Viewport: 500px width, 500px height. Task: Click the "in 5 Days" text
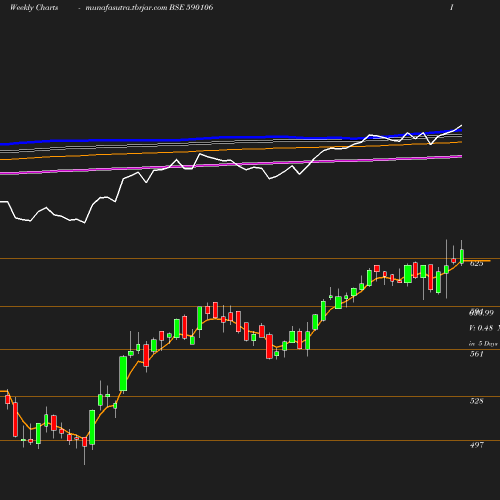[x=483, y=344]
